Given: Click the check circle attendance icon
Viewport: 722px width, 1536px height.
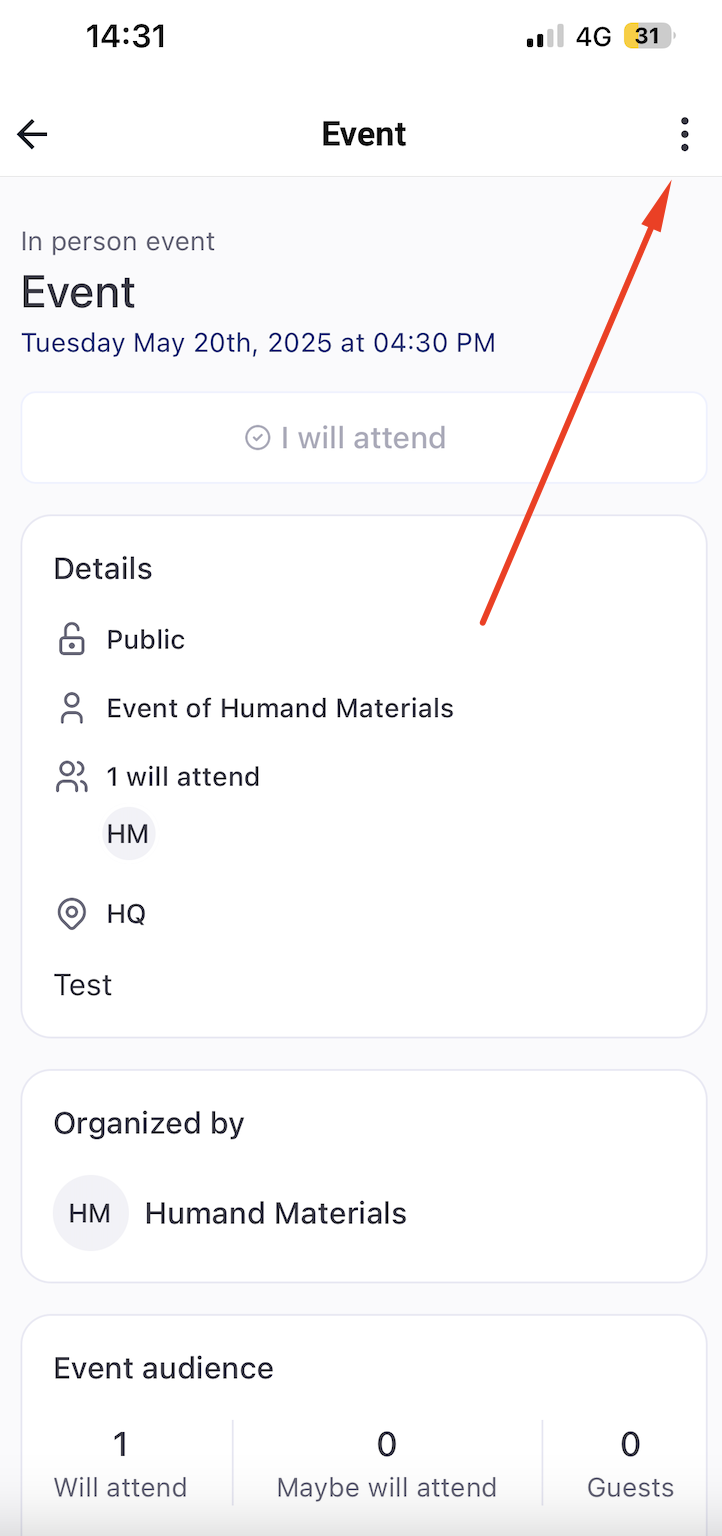Looking at the screenshot, I should click(258, 438).
